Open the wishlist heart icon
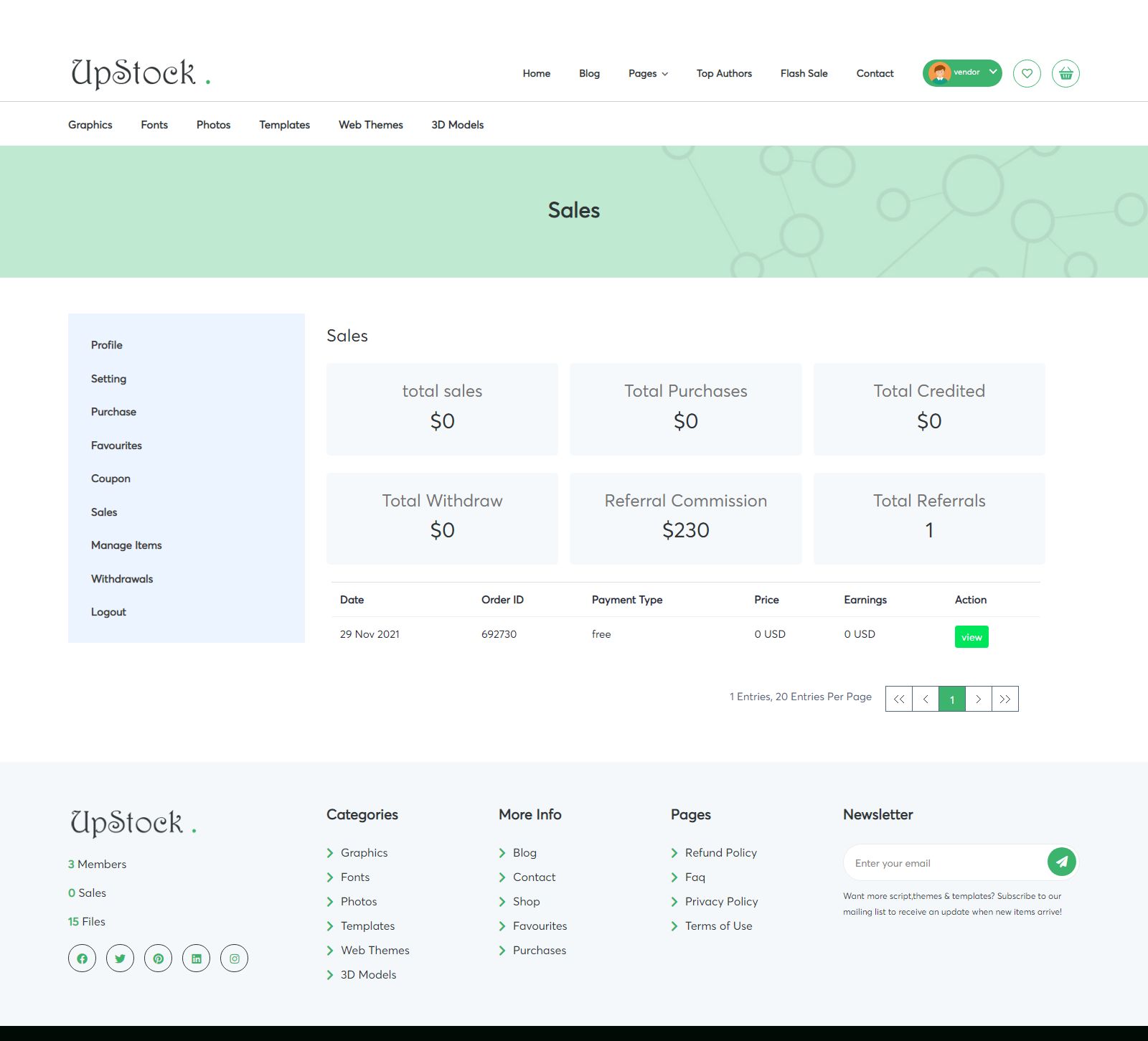The image size is (1148, 1041). coord(1027,73)
